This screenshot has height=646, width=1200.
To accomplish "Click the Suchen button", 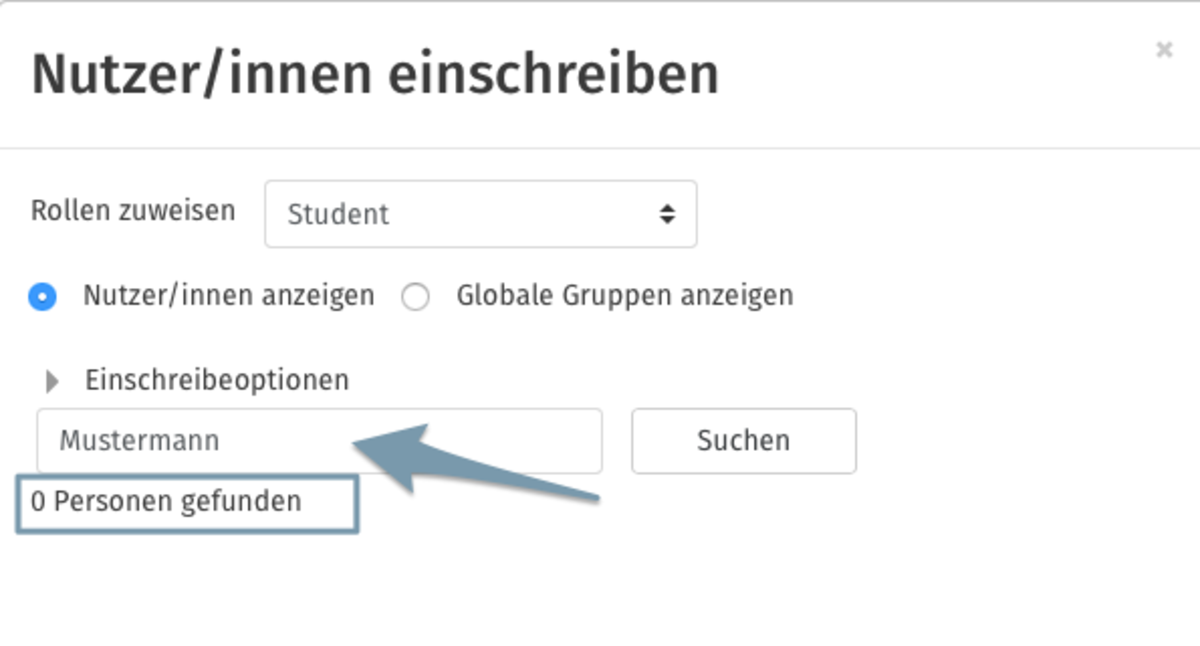I will pos(743,440).
